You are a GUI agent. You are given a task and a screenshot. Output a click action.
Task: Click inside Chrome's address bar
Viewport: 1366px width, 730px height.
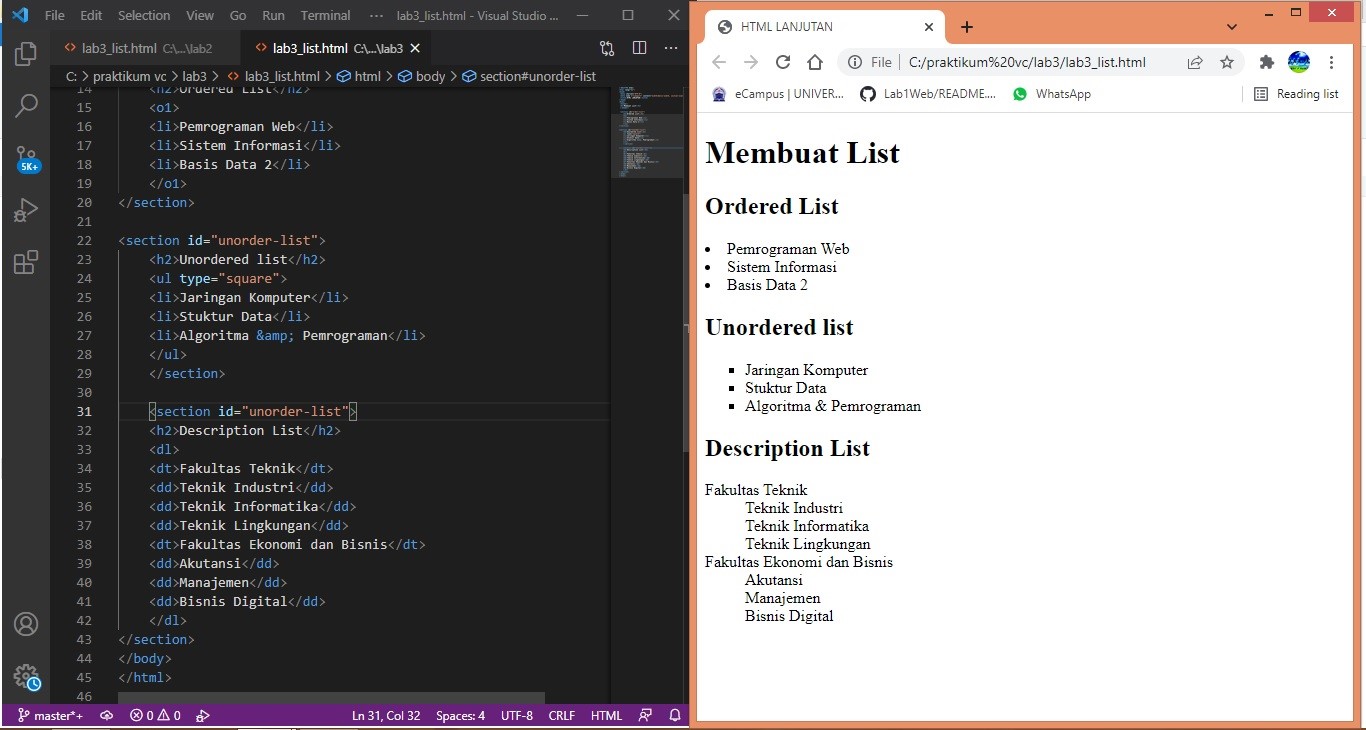1030,62
